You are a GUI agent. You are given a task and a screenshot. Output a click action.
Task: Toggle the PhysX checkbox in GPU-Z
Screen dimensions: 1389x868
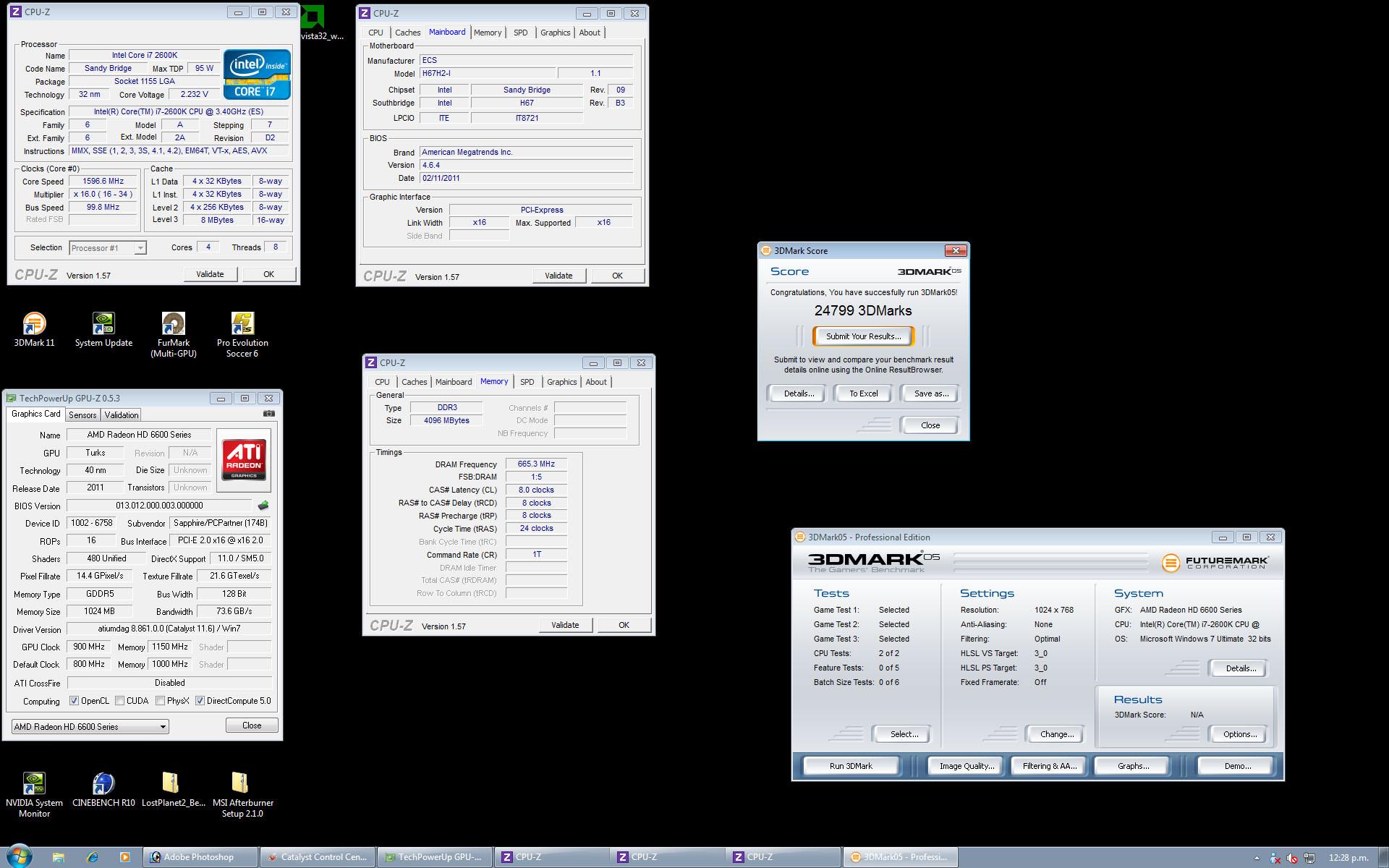[x=160, y=701]
